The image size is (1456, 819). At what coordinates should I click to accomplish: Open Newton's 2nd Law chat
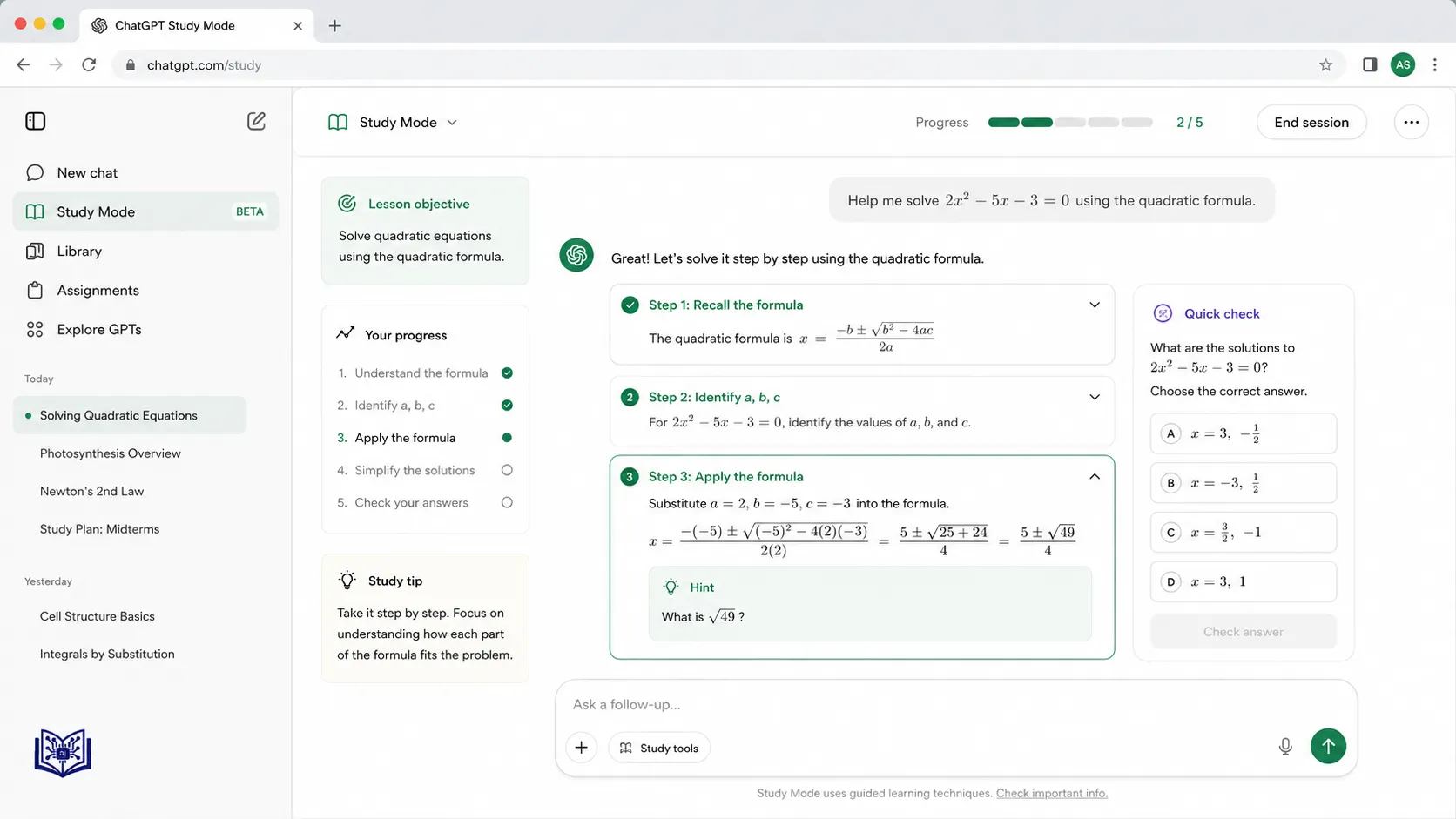[x=91, y=491]
